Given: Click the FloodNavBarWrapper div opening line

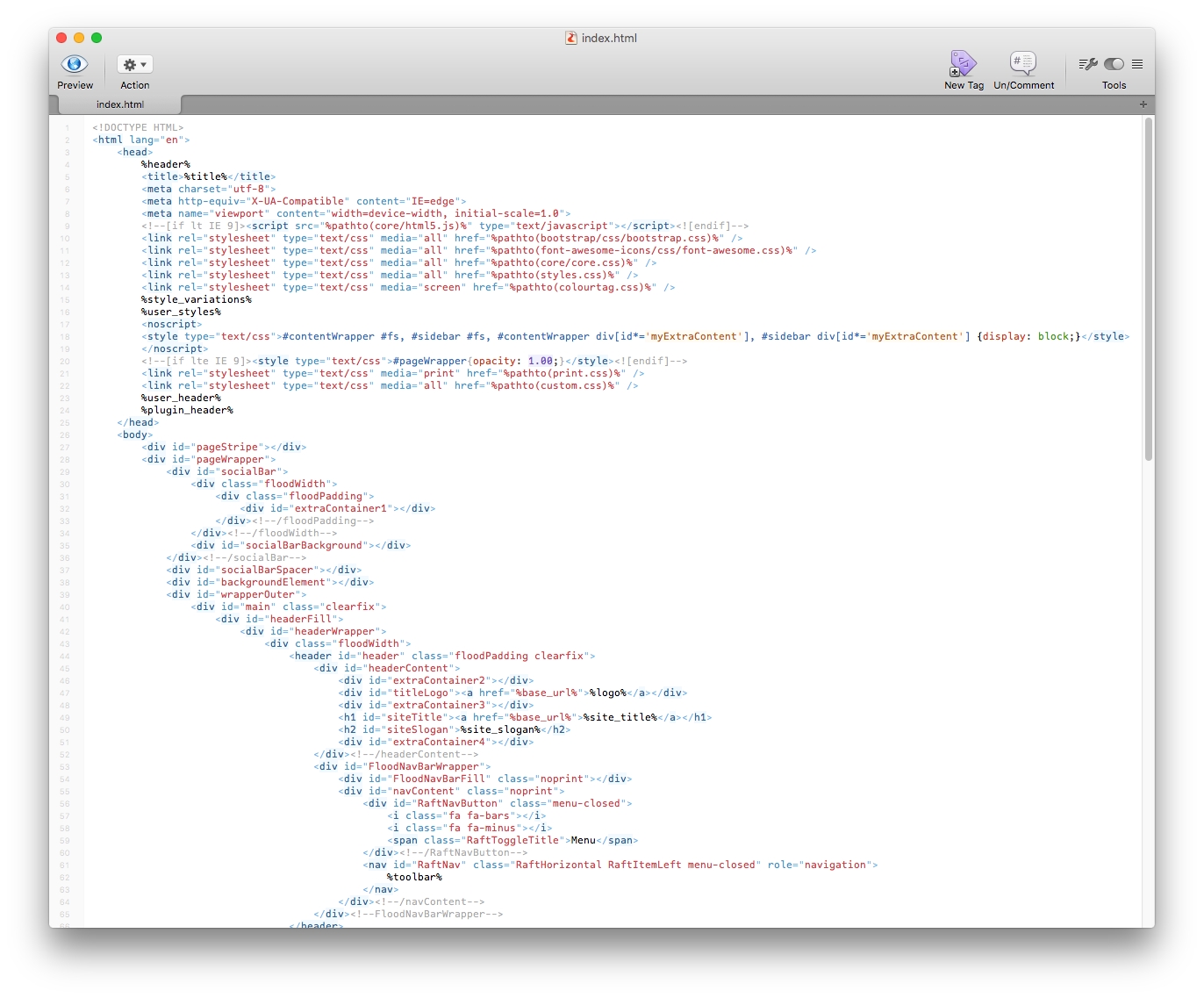Looking at the screenshot, I should (402, 766).
